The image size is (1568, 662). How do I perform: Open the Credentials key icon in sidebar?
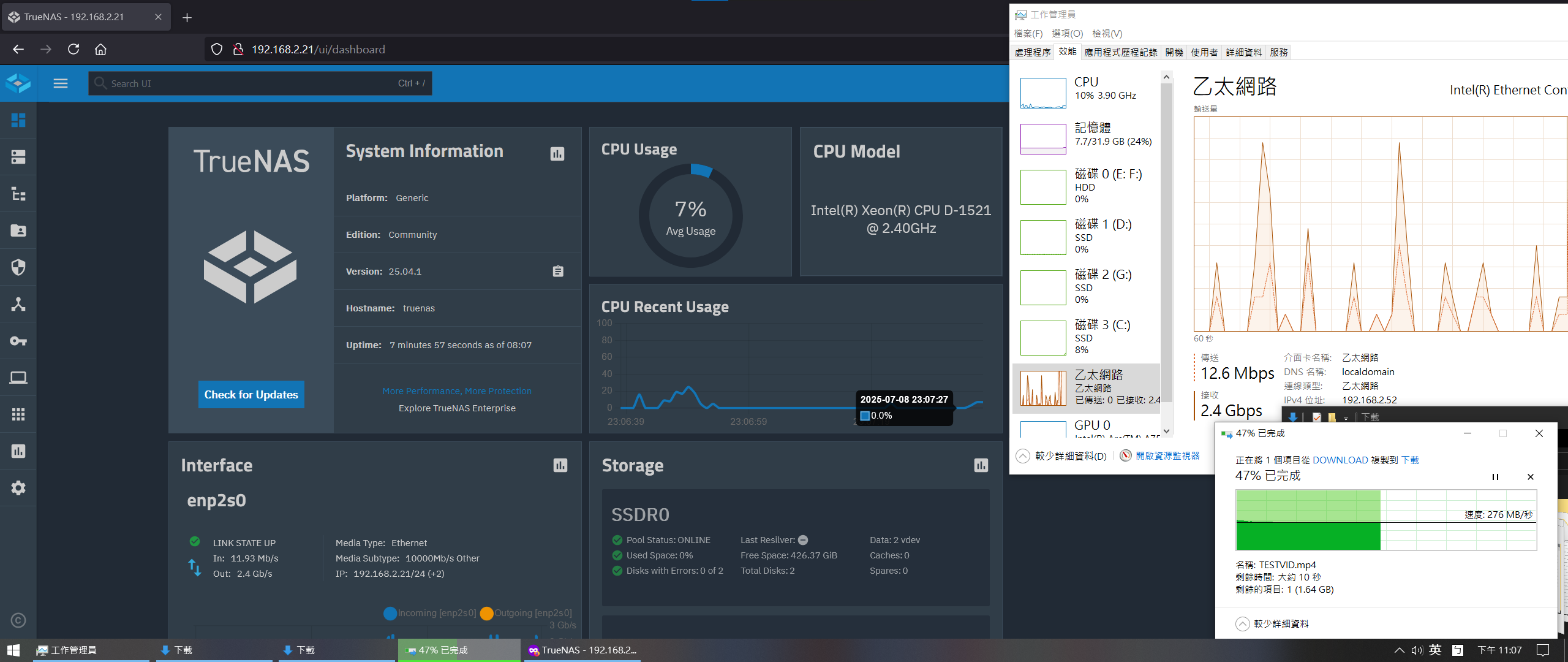(18, 341)
